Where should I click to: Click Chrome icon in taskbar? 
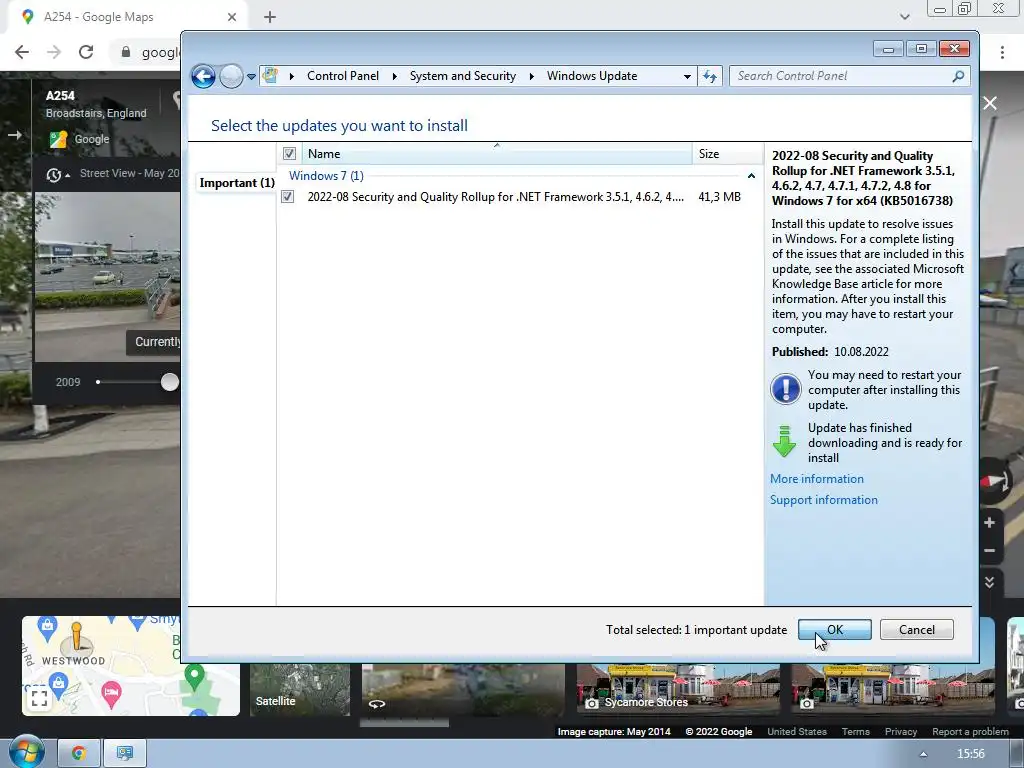79,754
